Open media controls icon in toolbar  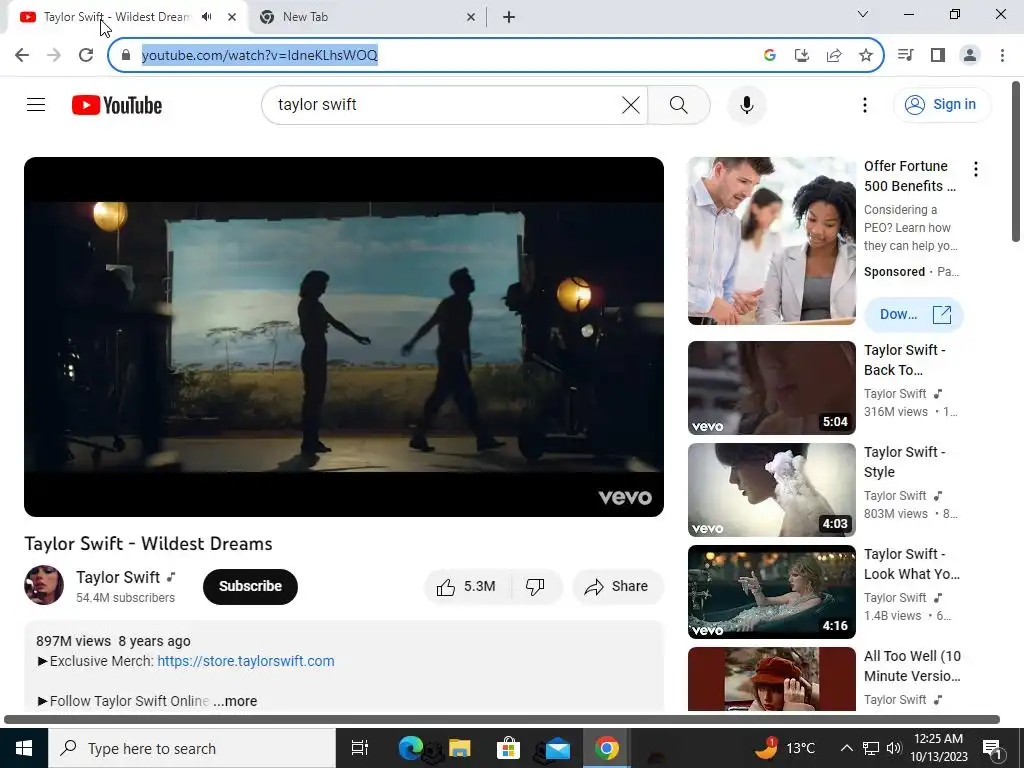(905, 55)
